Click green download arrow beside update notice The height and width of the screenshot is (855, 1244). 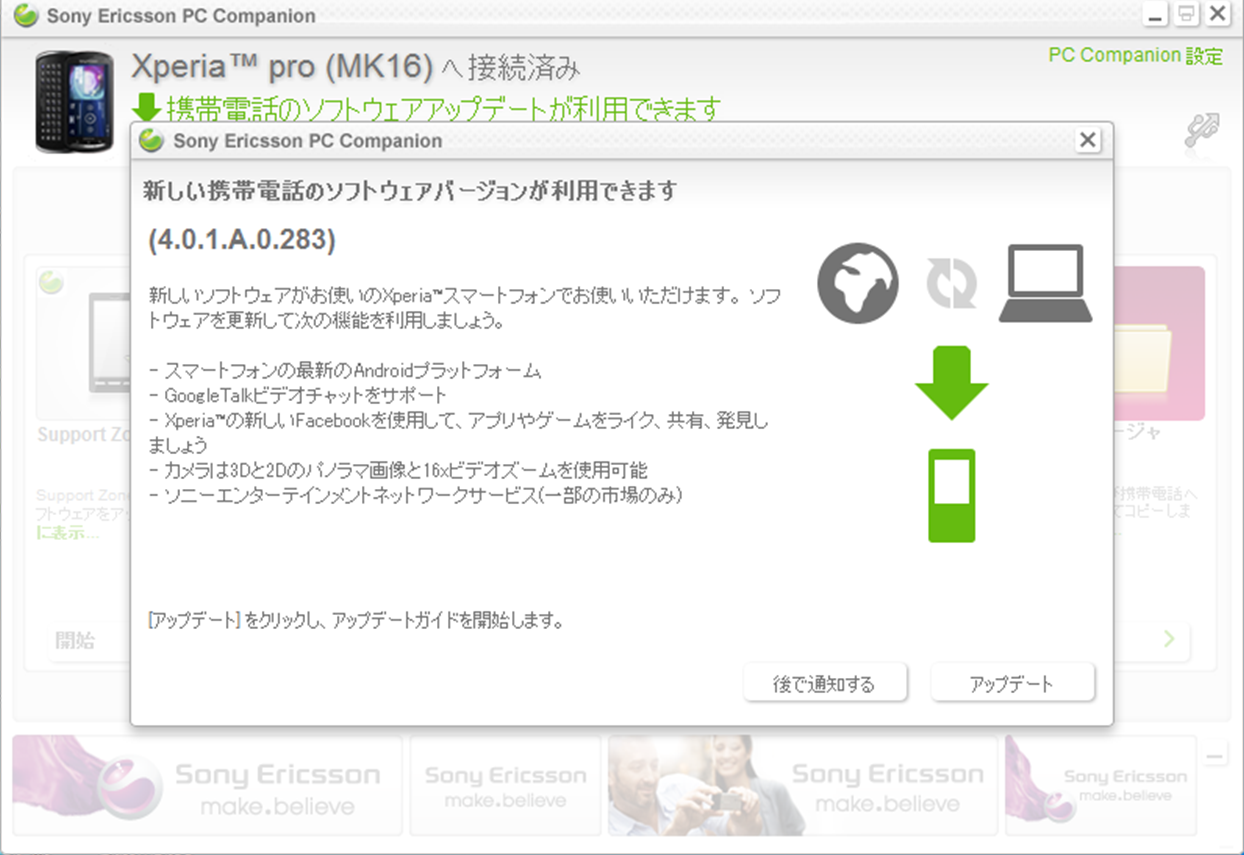pos(147,107)
